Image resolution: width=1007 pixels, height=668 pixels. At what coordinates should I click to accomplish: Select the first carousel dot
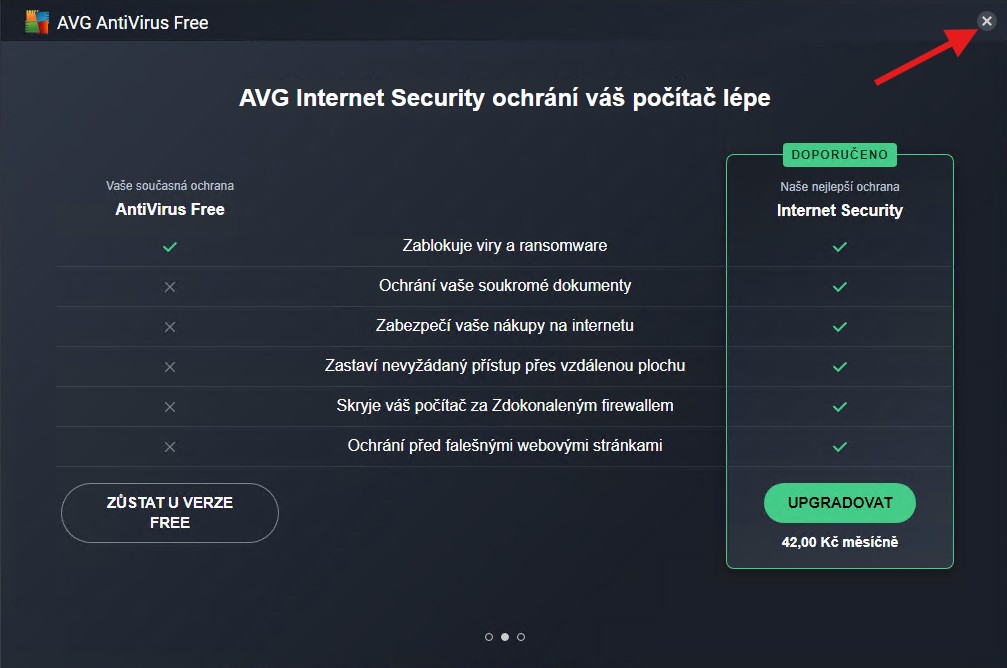[489, 636]
